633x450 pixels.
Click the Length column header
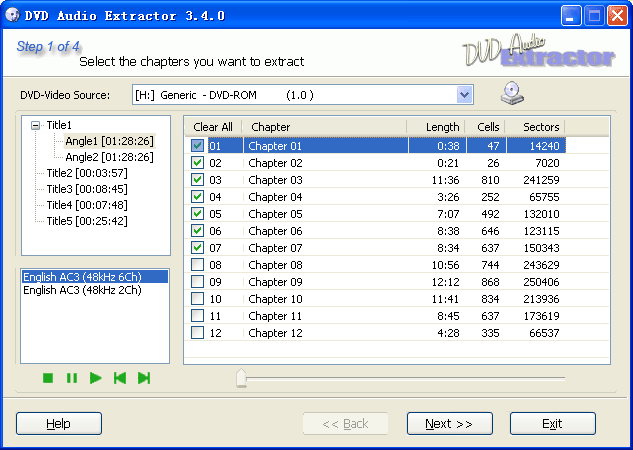tap(436, 127)
